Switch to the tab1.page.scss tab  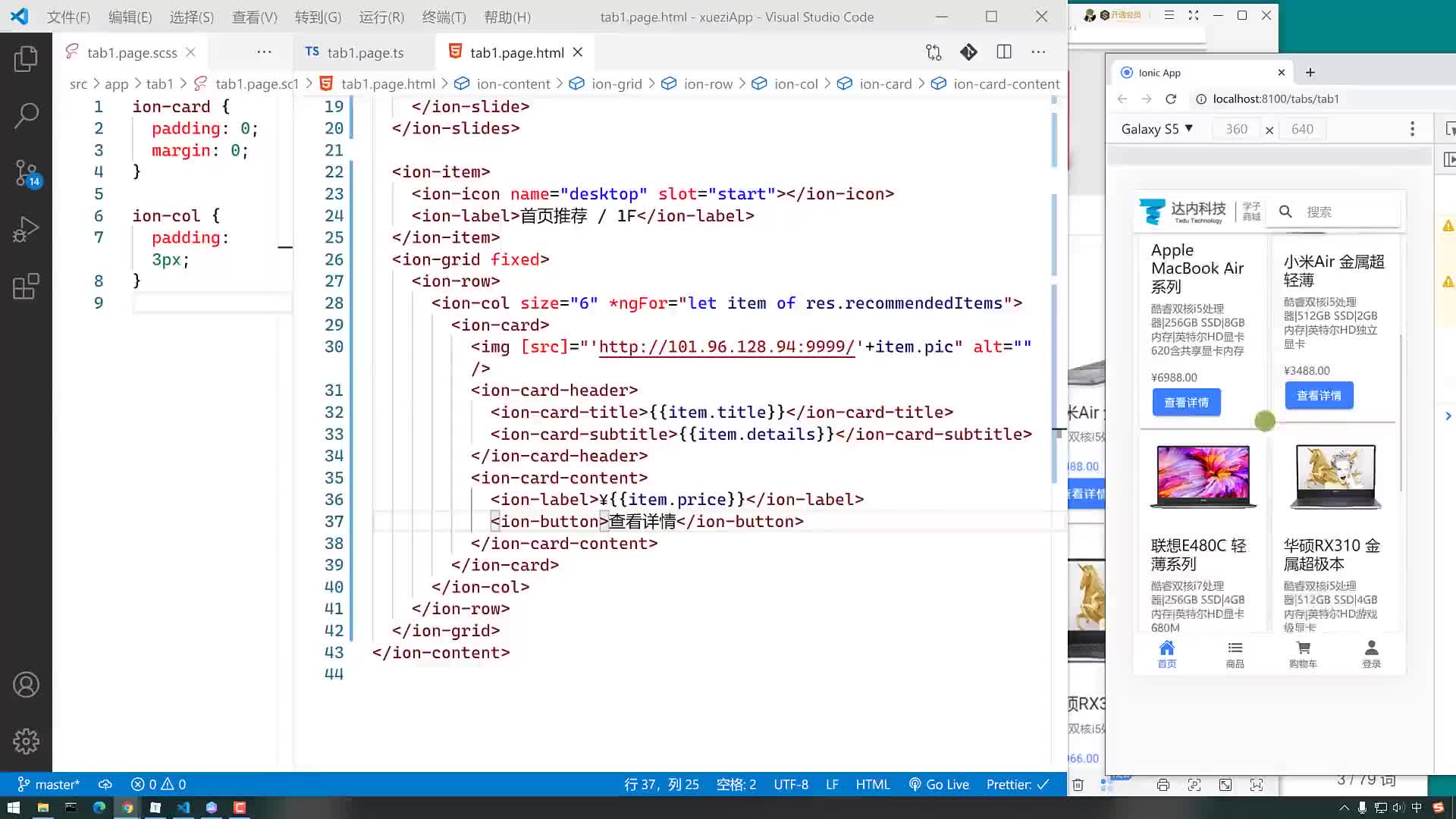tap(131, 52)
